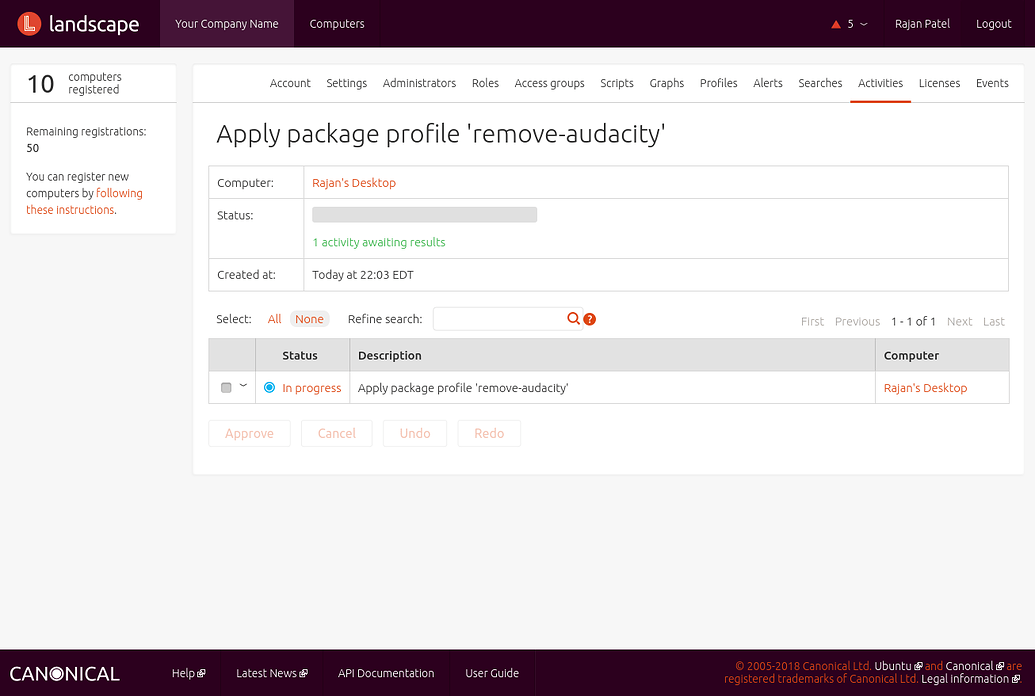This screenshot has width=1035, height=696.
Task: Select the activity row checkbox
Action: (225, 387)
